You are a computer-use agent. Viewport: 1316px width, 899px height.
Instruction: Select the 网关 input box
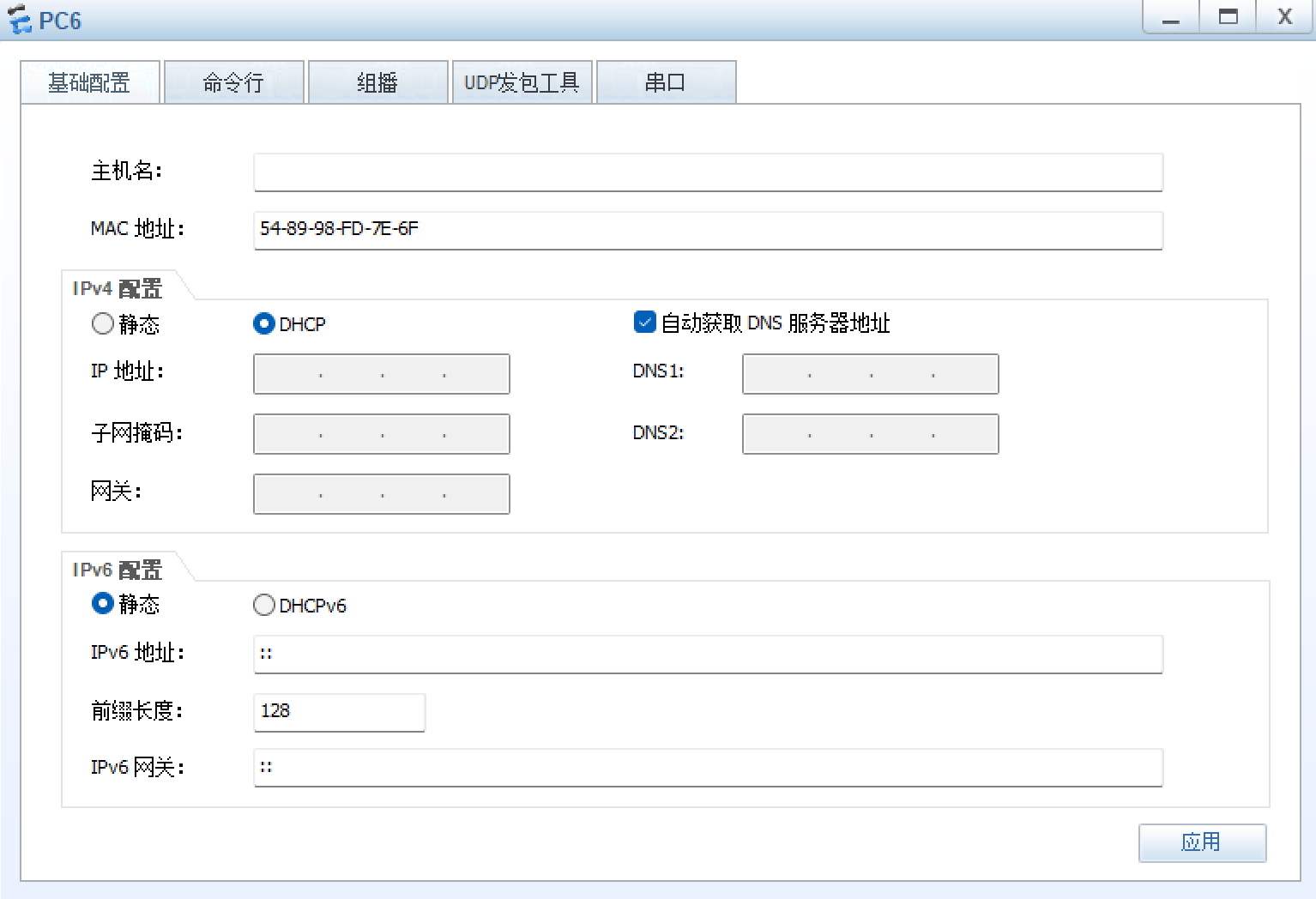coord(381,494)
